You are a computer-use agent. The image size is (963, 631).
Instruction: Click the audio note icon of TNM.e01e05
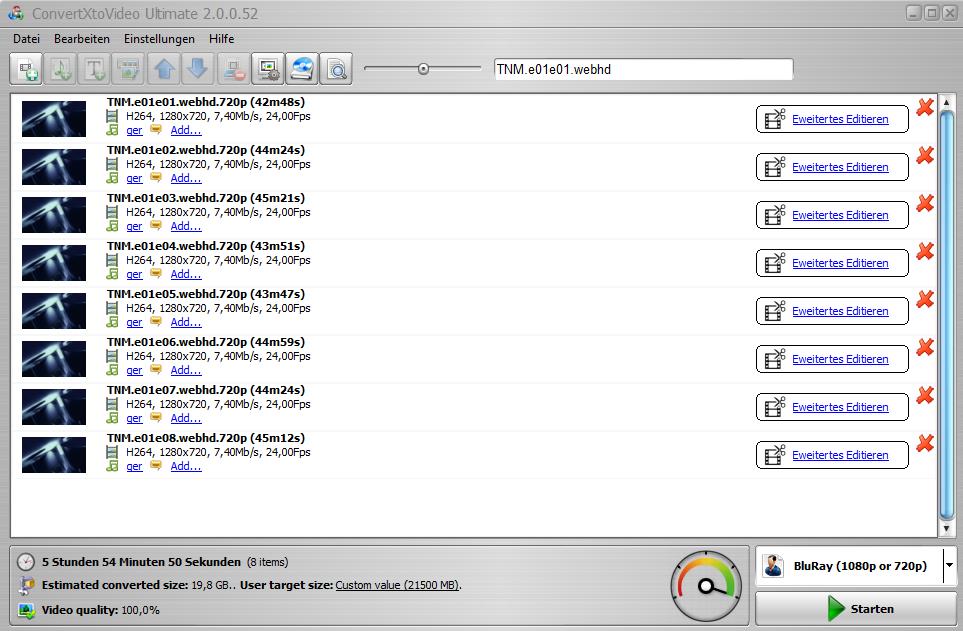pos(112,322)
